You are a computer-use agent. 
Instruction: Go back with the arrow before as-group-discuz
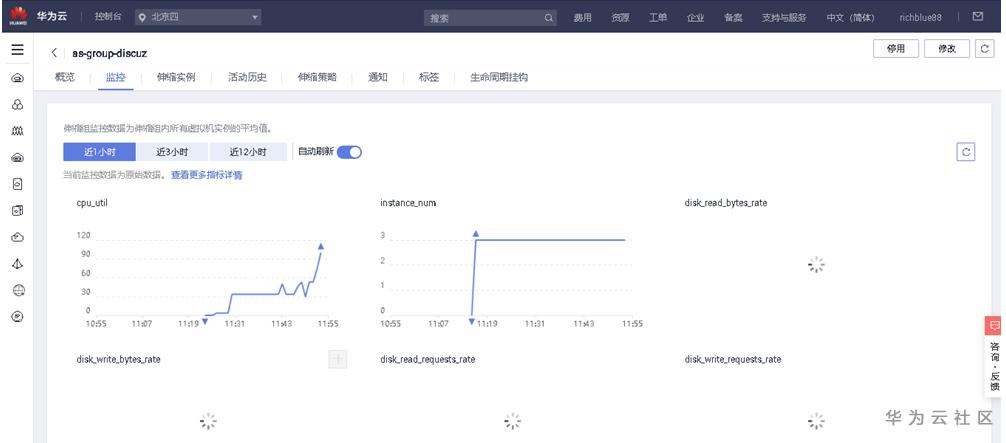55,53
